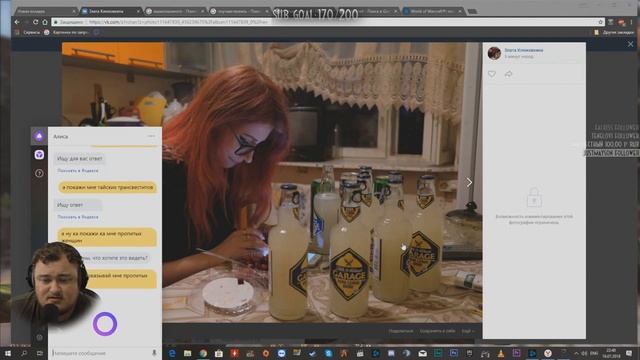Click "Сохранить к себе" below the photo
Viewport: 640px width, 360px height.
437,331
